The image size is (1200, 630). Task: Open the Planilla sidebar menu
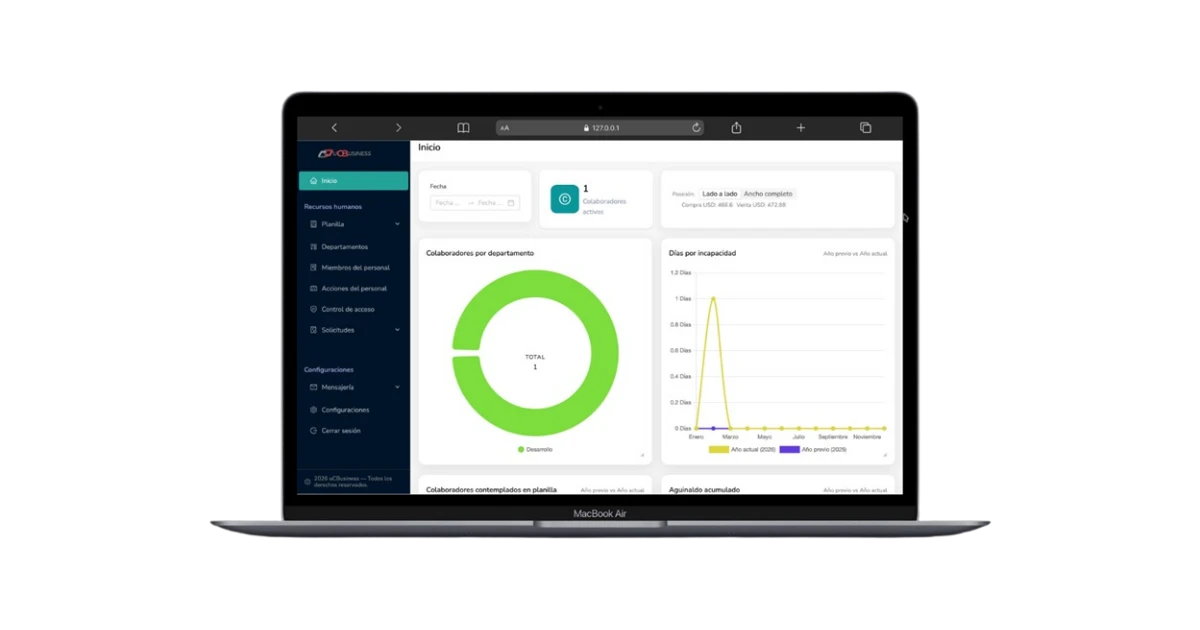point(353,224)
